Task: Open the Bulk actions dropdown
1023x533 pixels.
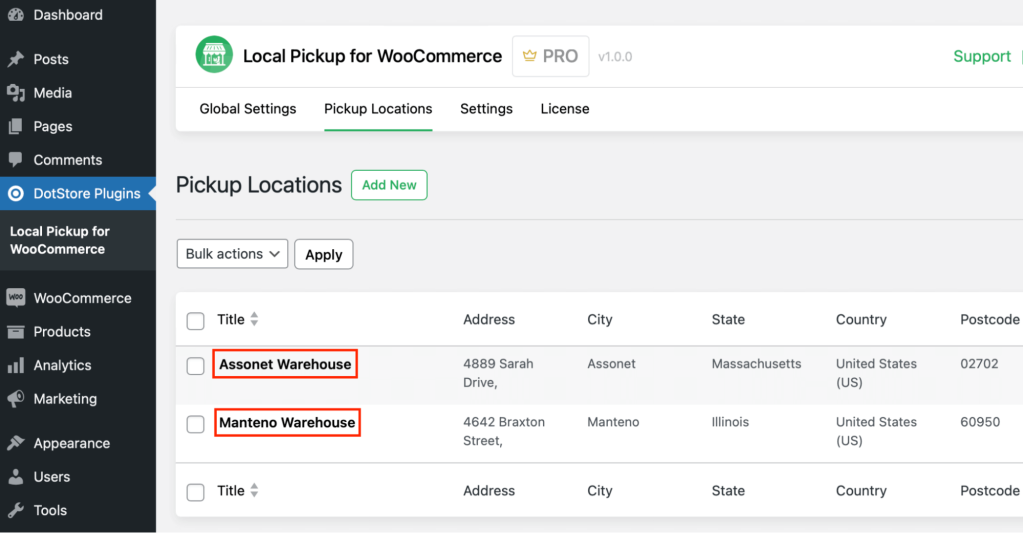Action: coord(232,254)
